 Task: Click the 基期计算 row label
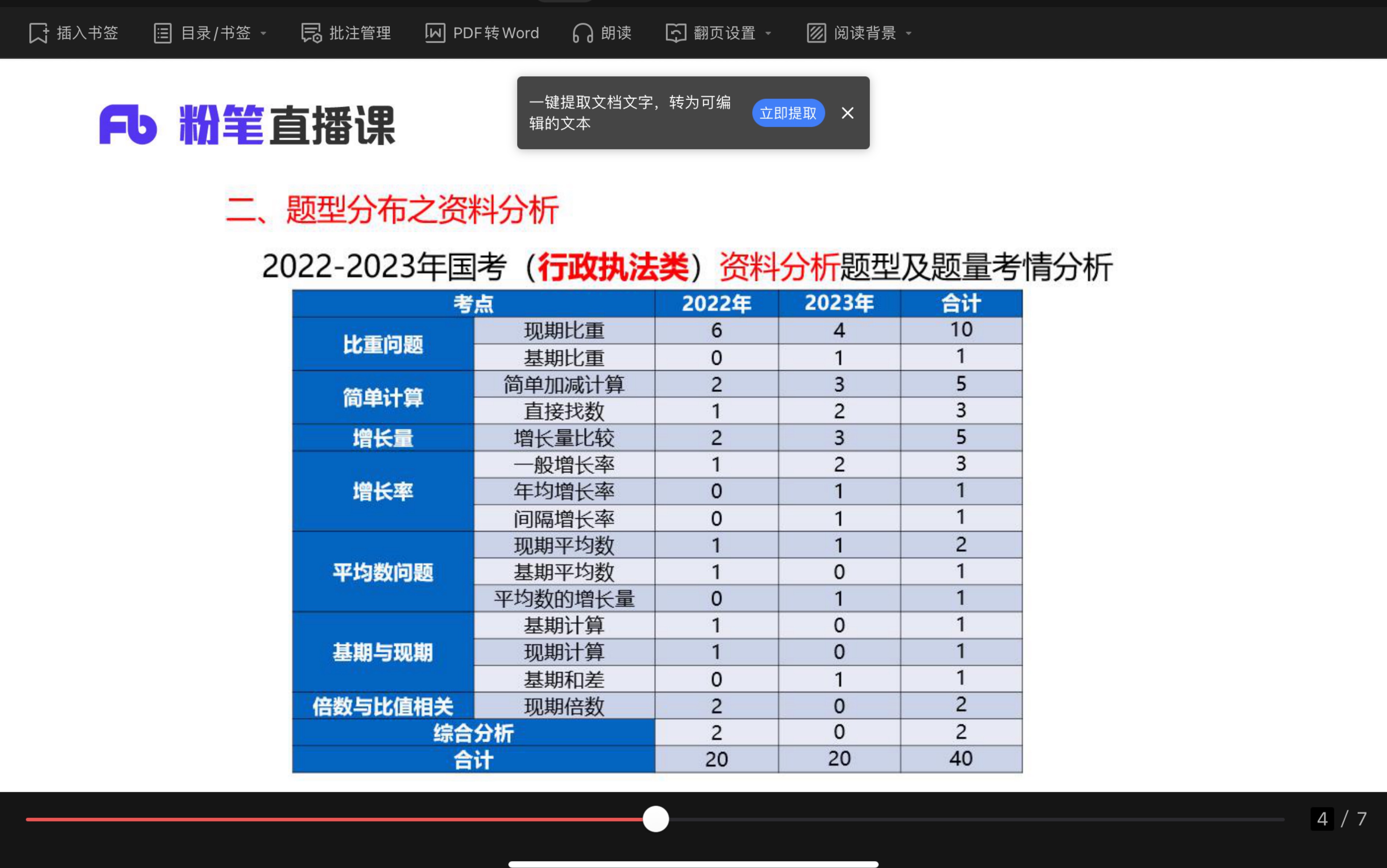[564, 625]
